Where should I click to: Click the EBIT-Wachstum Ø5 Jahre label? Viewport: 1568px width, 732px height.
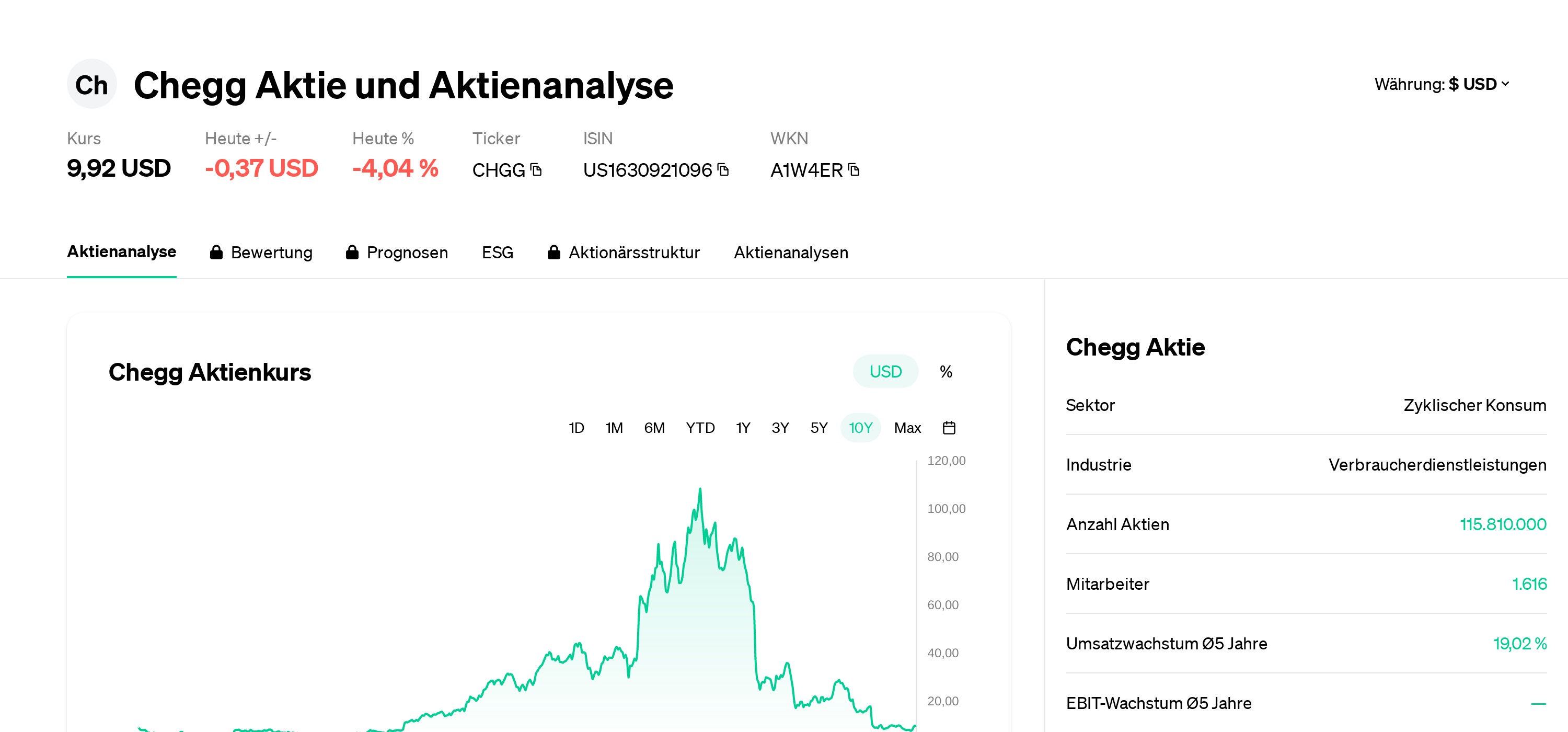[x=1158, y=703]
